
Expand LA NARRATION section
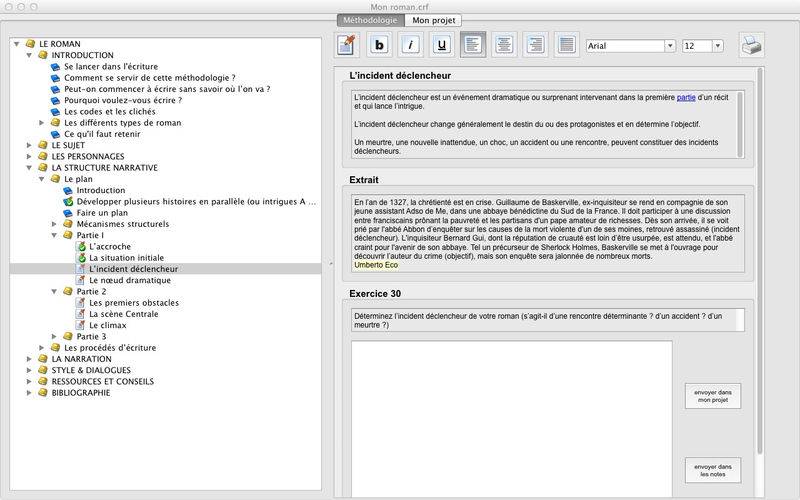pyautogui.click(x=30, y=359)
